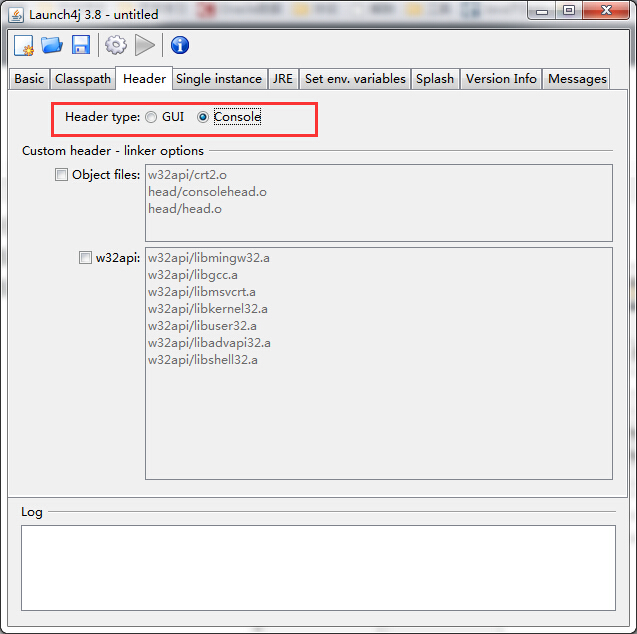637x634 pixels.
Task: Minimize the Launch4j window
Action: pos(542,11)
